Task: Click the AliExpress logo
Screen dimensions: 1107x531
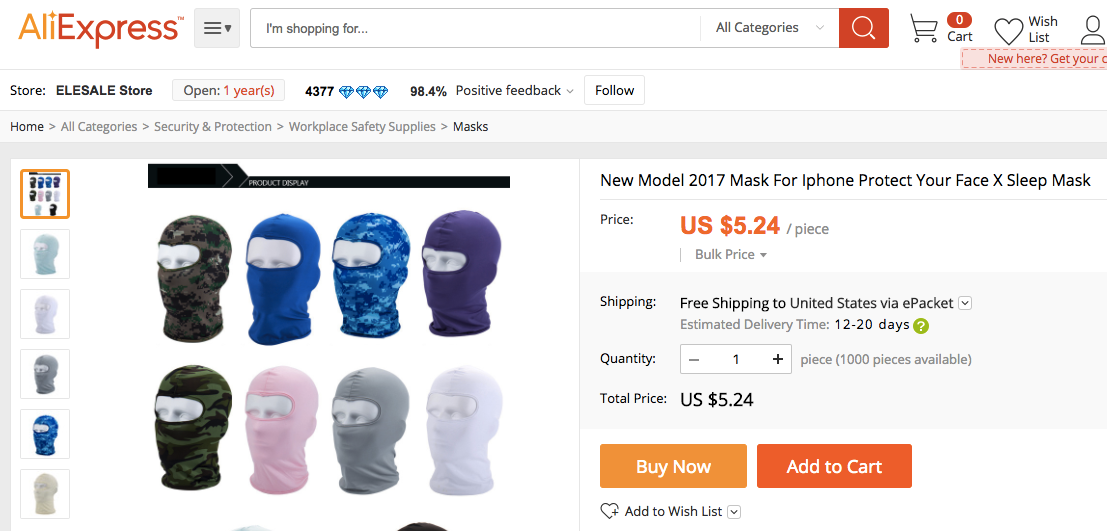Action: tap(100, 28)
